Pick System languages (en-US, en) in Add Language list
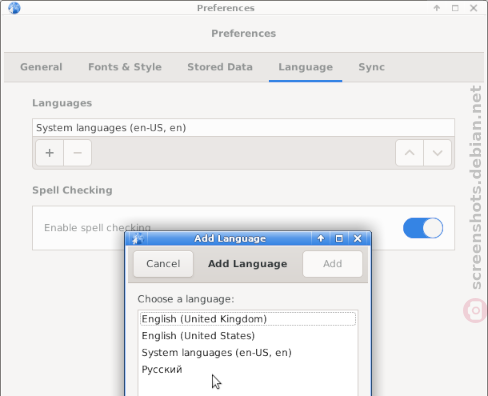488x396 pixels. [x=248, y=353]
